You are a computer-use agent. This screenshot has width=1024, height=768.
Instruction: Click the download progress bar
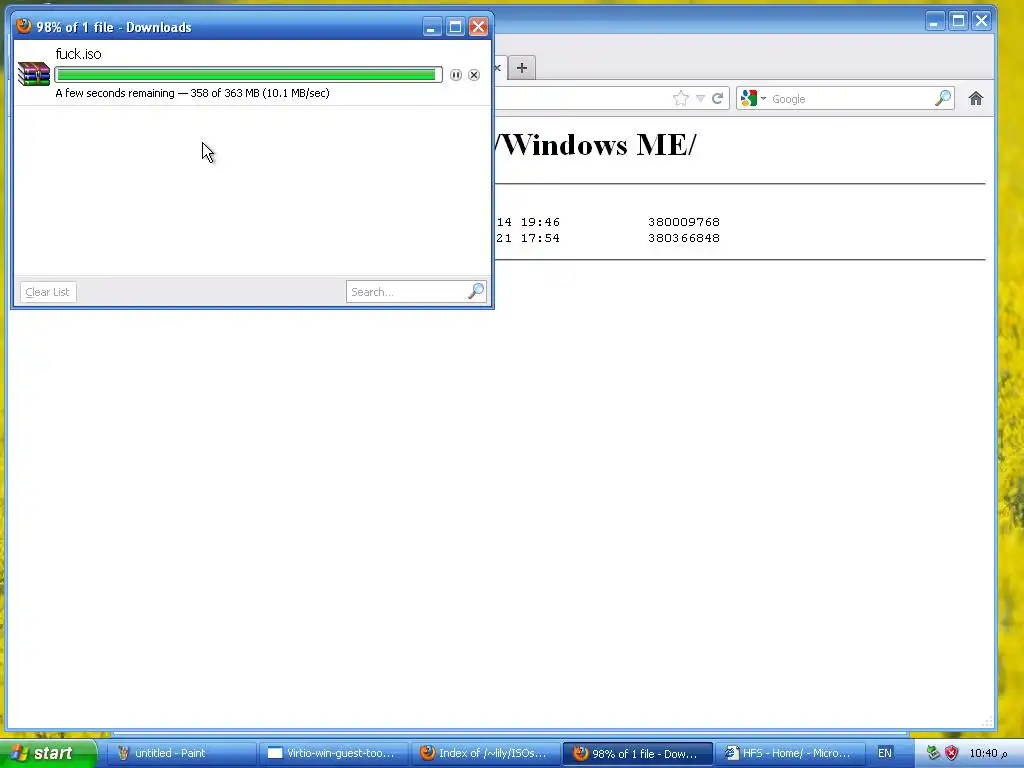pos(248,75)
